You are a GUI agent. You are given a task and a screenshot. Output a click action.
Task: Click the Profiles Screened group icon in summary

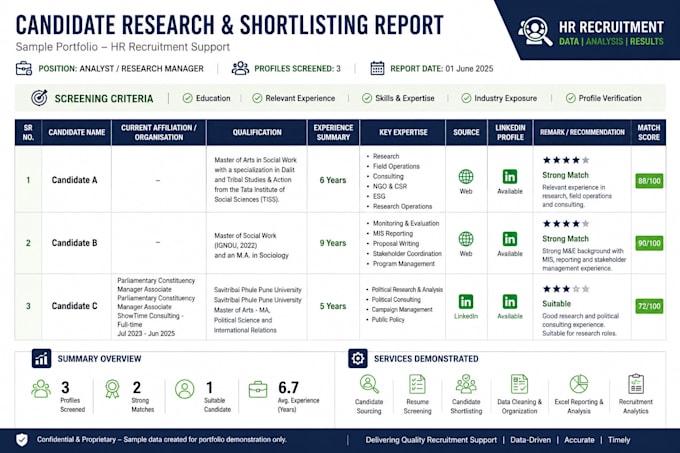pyautogui.click(x=41, y=389)
